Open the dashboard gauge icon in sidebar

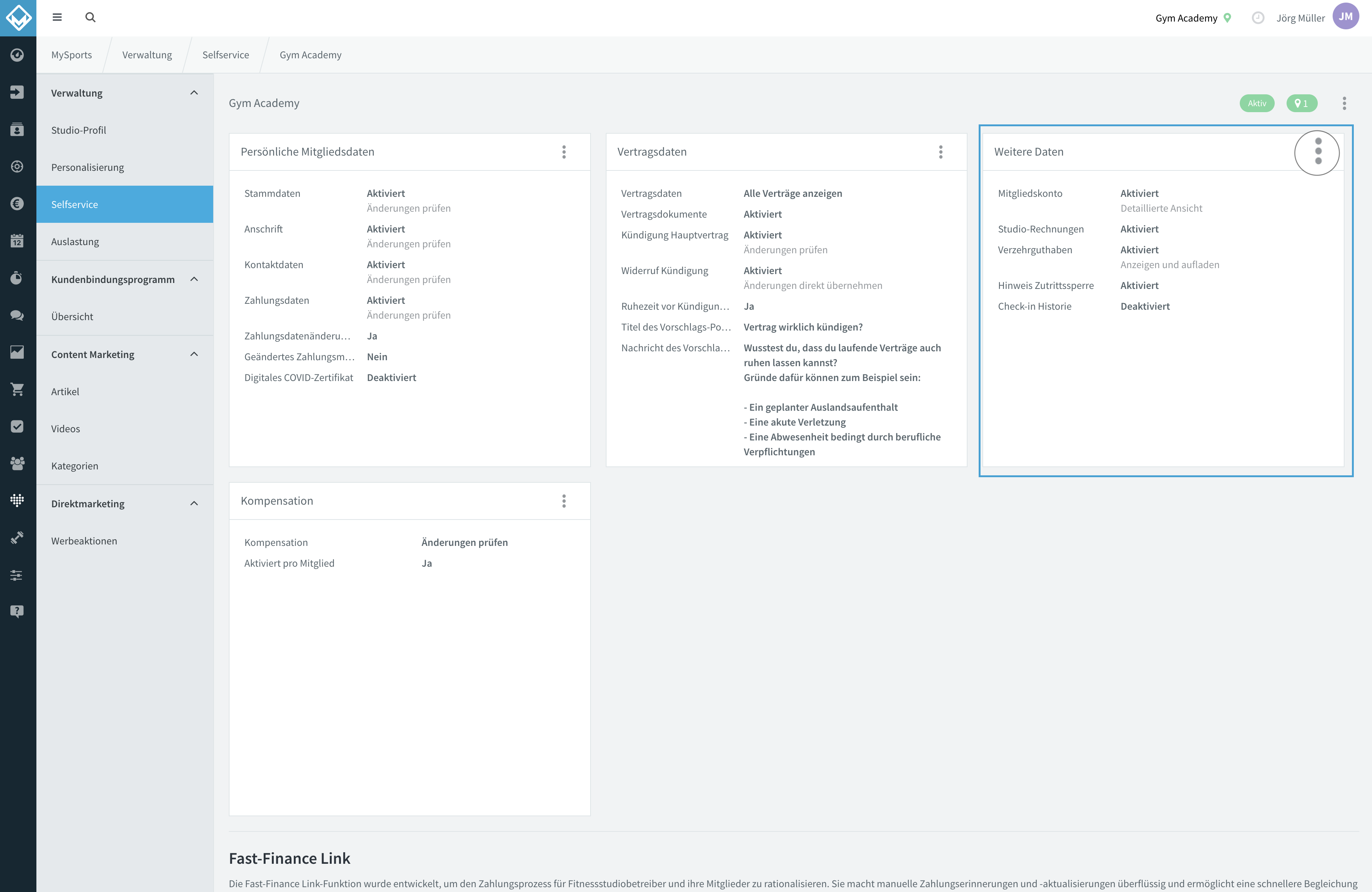click(x=17, y=55)
